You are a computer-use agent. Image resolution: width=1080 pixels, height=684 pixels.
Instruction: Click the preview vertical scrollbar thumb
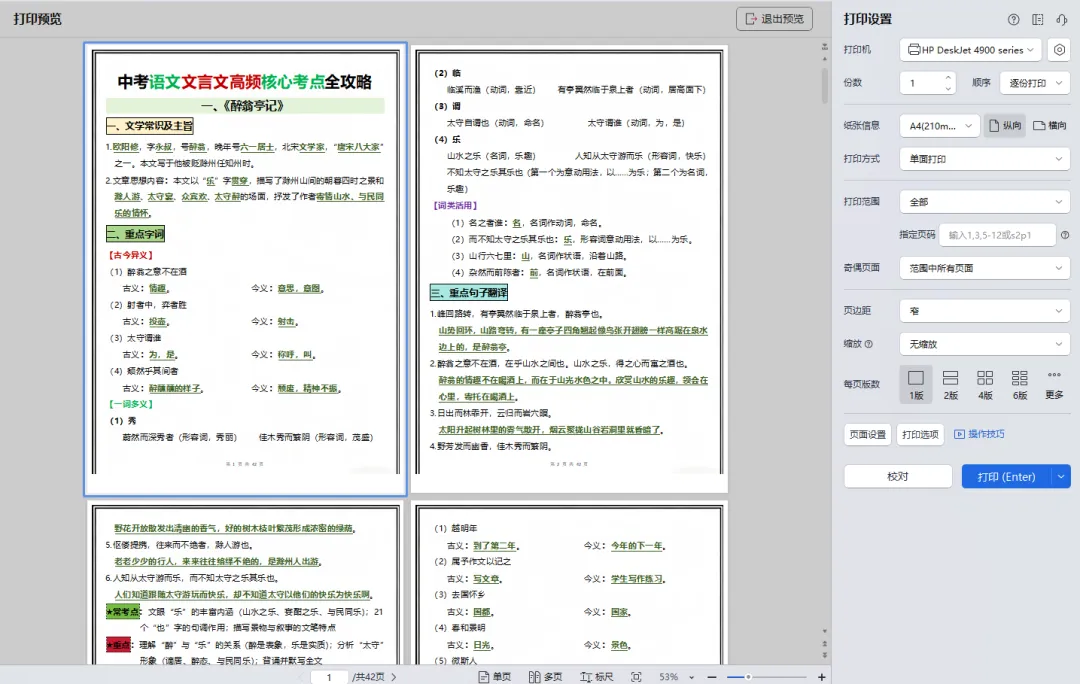(824, 85)
